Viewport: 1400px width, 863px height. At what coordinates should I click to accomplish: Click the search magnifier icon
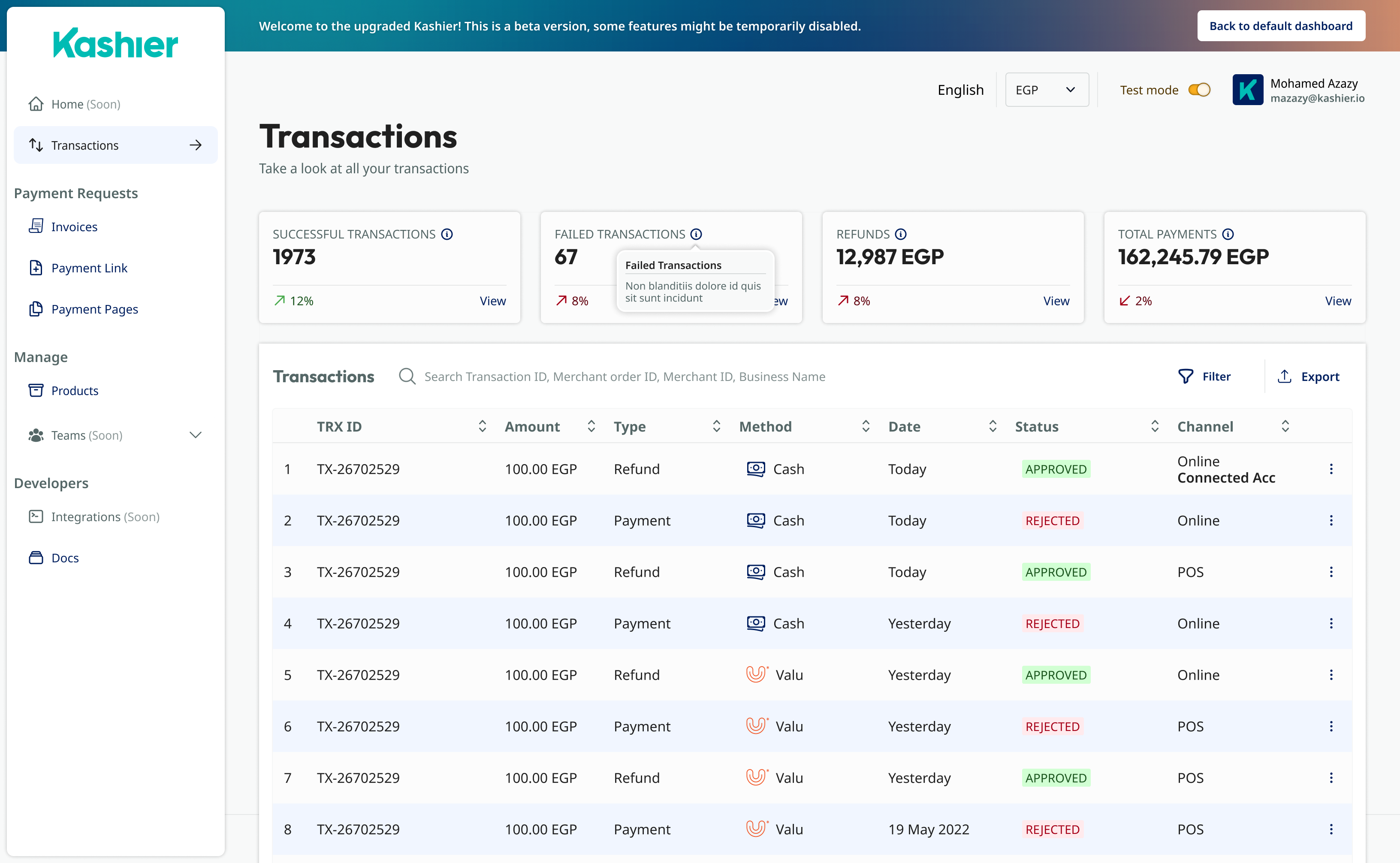(x=407, y=376)
